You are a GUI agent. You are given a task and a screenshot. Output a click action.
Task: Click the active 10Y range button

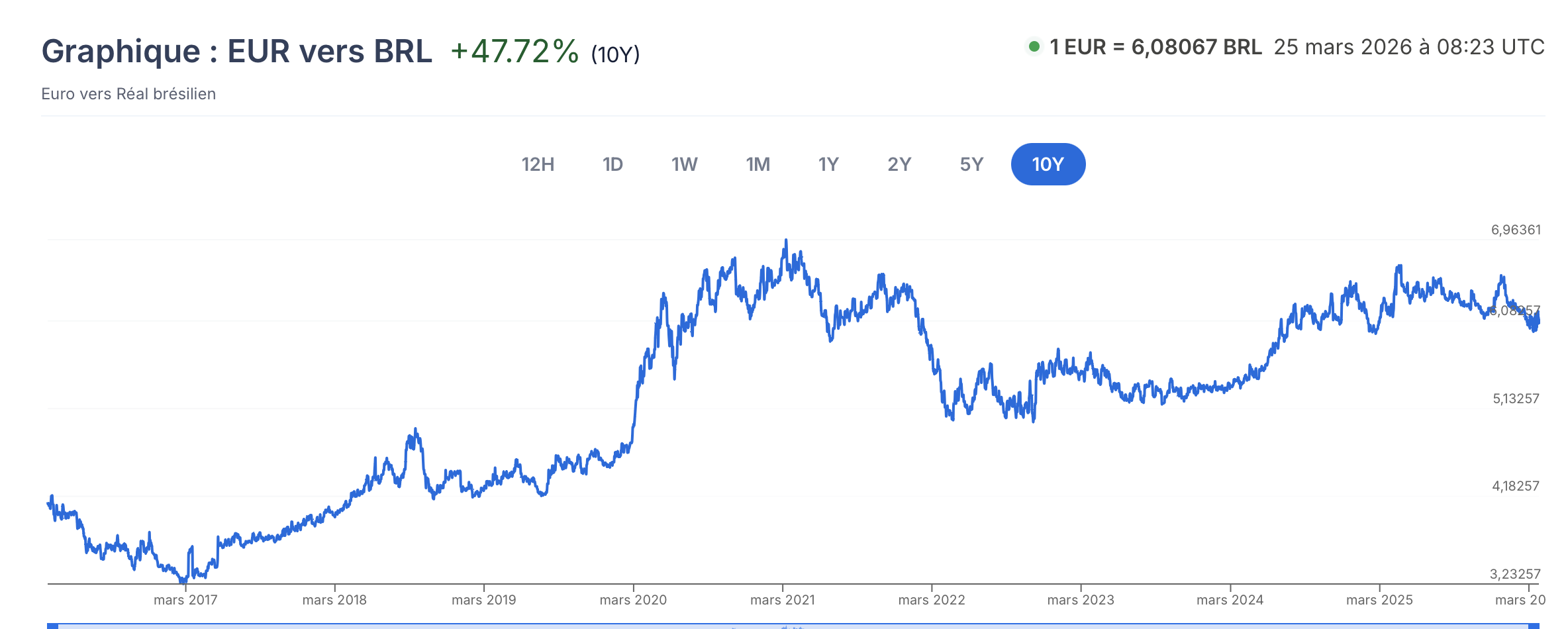click(1048, 164)
